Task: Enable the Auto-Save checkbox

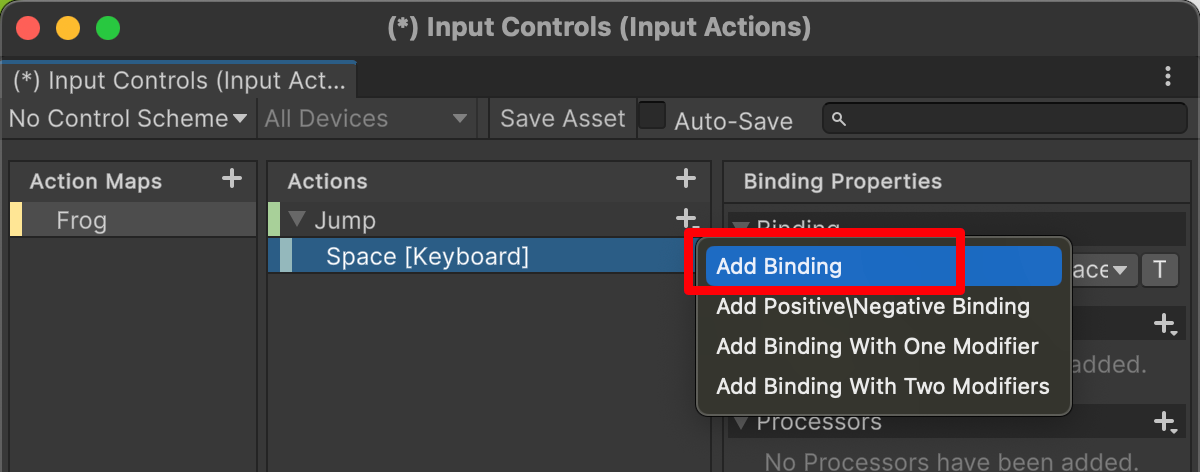Action: [x=652, y=116]
